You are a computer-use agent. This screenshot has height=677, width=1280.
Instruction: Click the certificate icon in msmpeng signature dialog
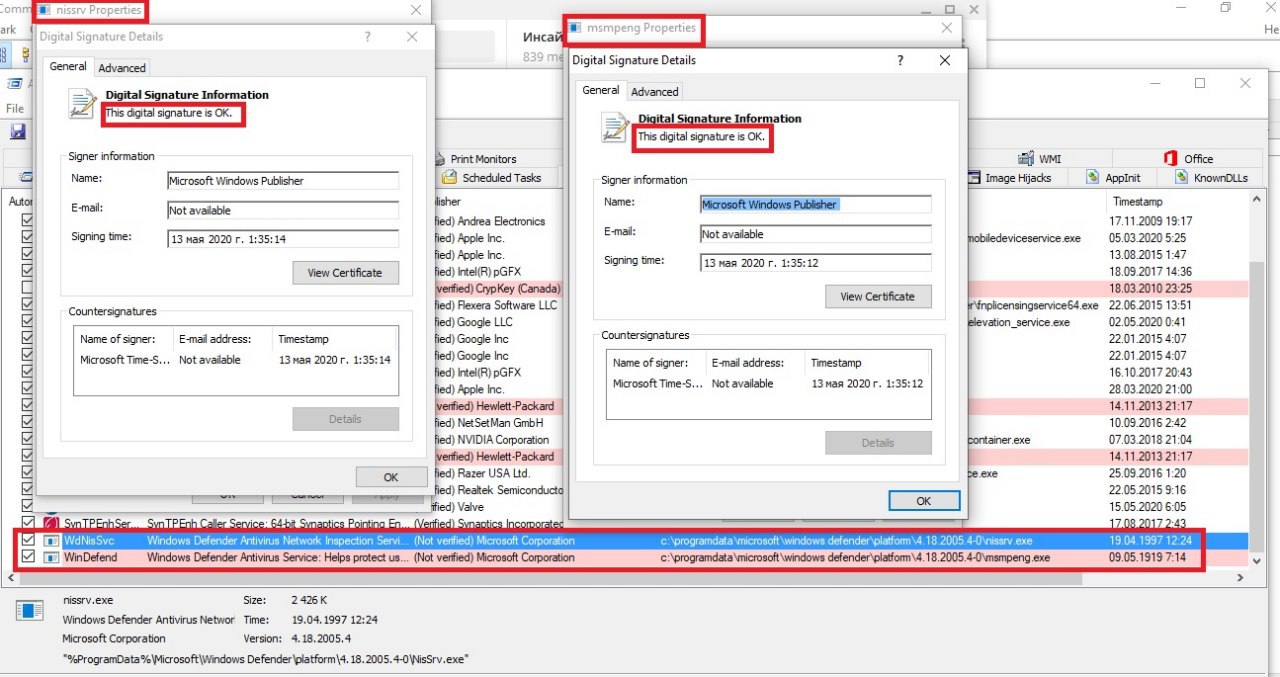coord(616,127)
